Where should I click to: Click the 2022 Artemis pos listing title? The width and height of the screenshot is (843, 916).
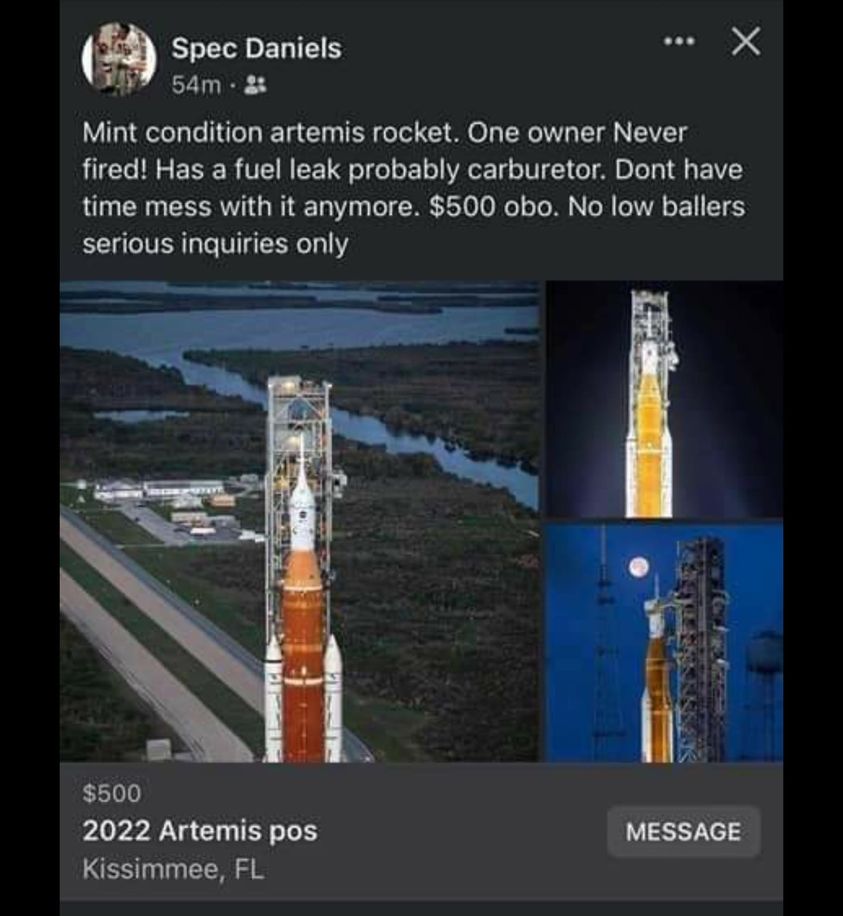(x=200, y=831)
